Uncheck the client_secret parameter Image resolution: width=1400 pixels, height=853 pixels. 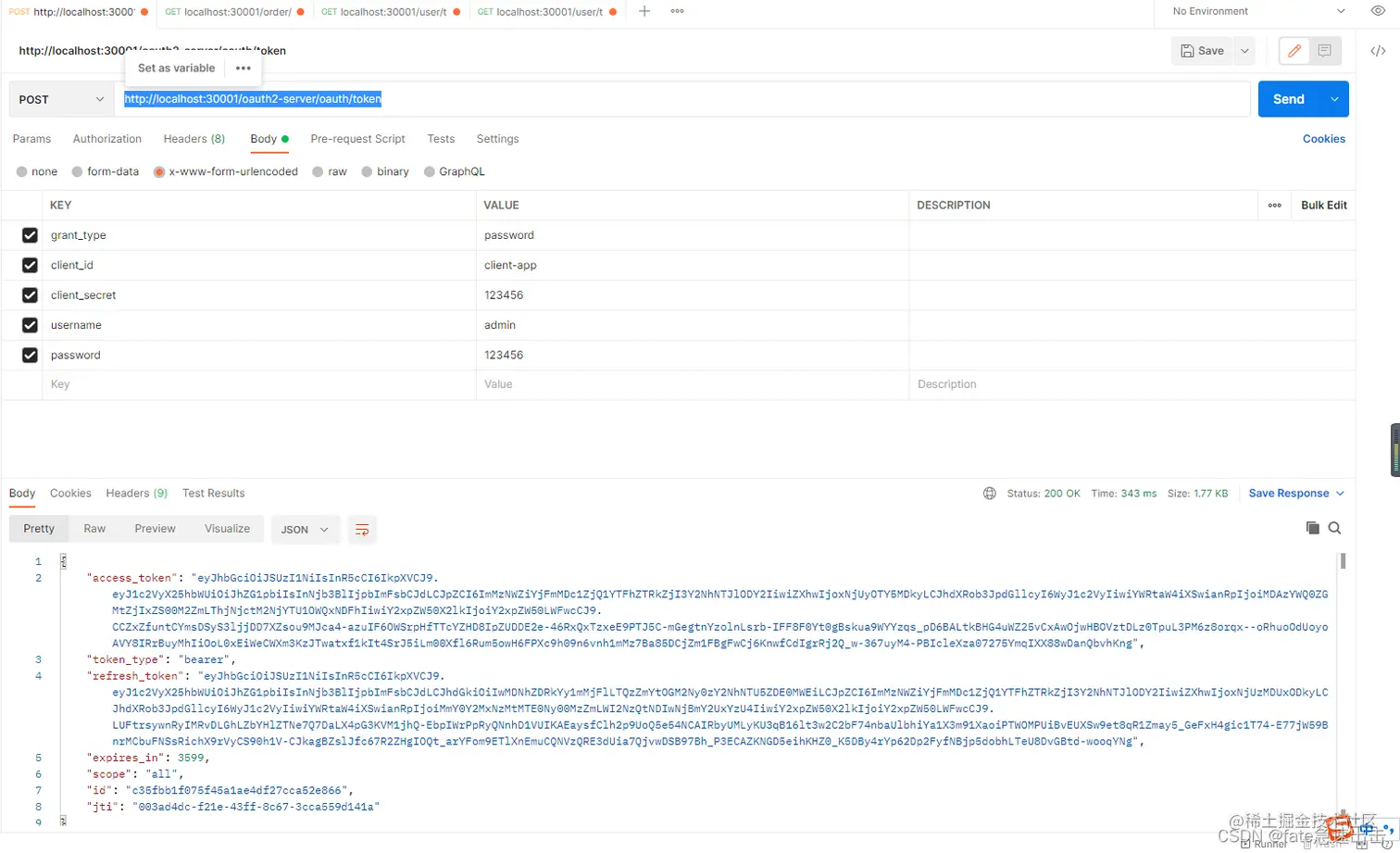(30, 295)
